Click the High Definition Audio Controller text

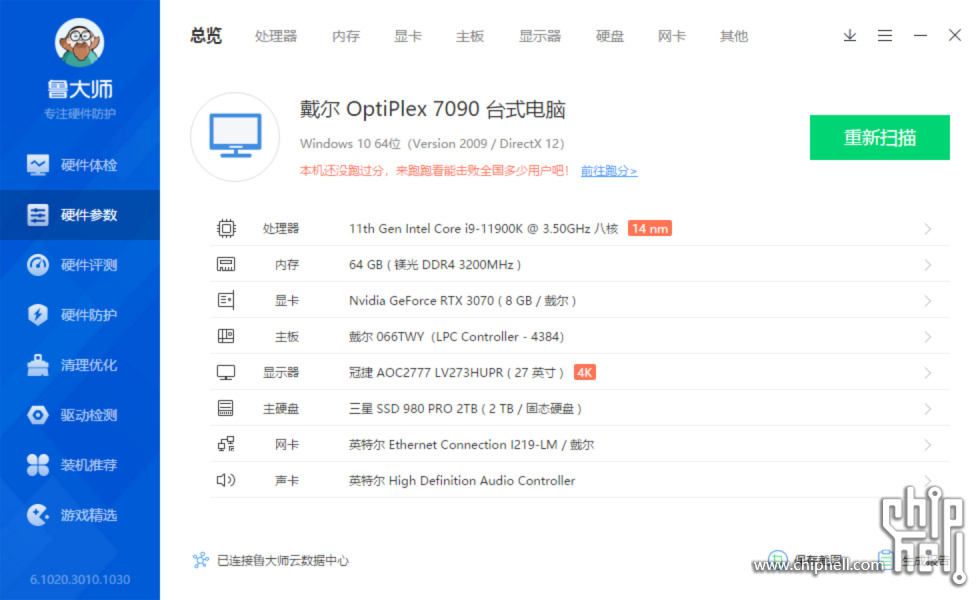(462, 481)
